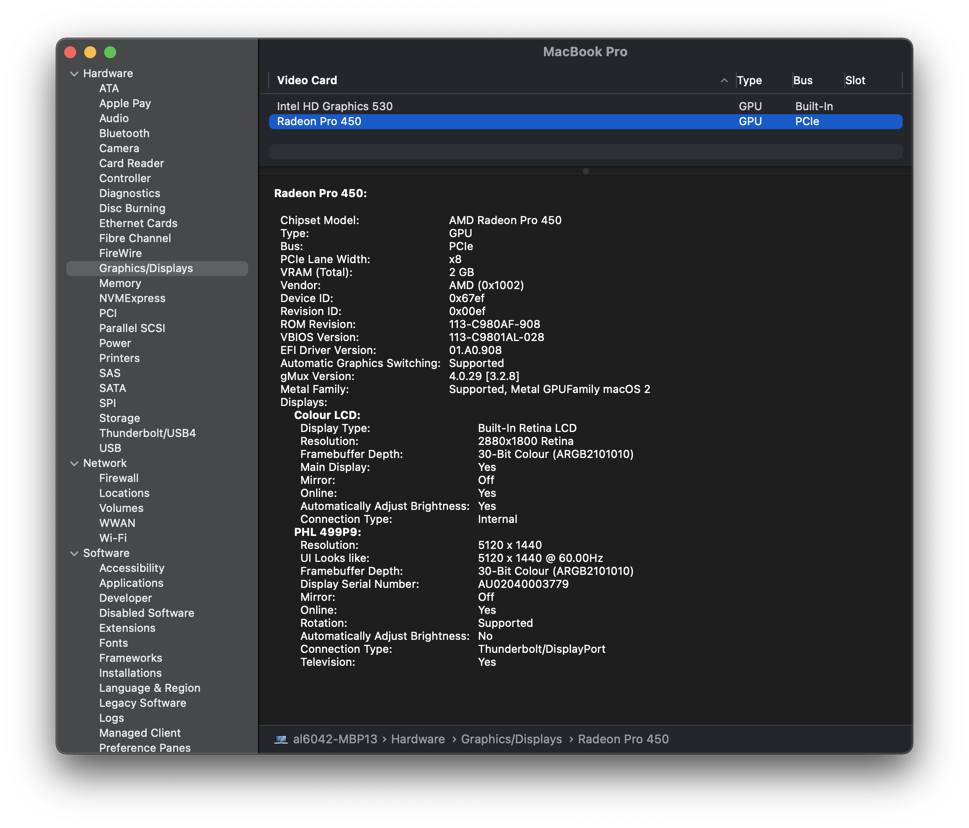969x828 pixels.
Task: Click the yellow minimize window button
Action: pos(90,52)
